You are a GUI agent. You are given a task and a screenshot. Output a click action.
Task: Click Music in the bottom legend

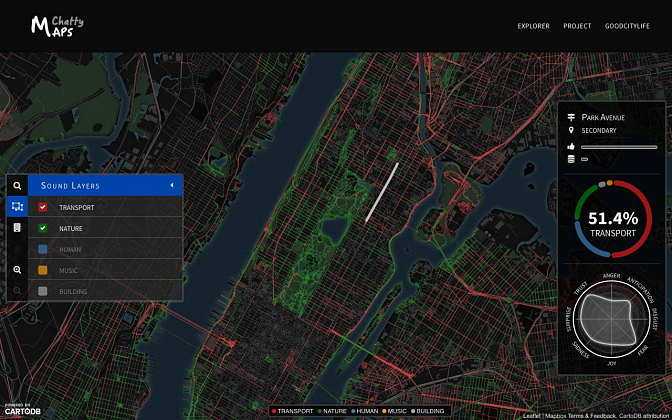394,411
